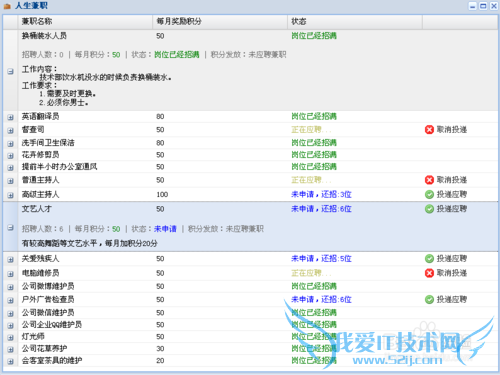Click the 30 points value for 公司花草养护
500x375 pixels.
[x=160, y=349]
